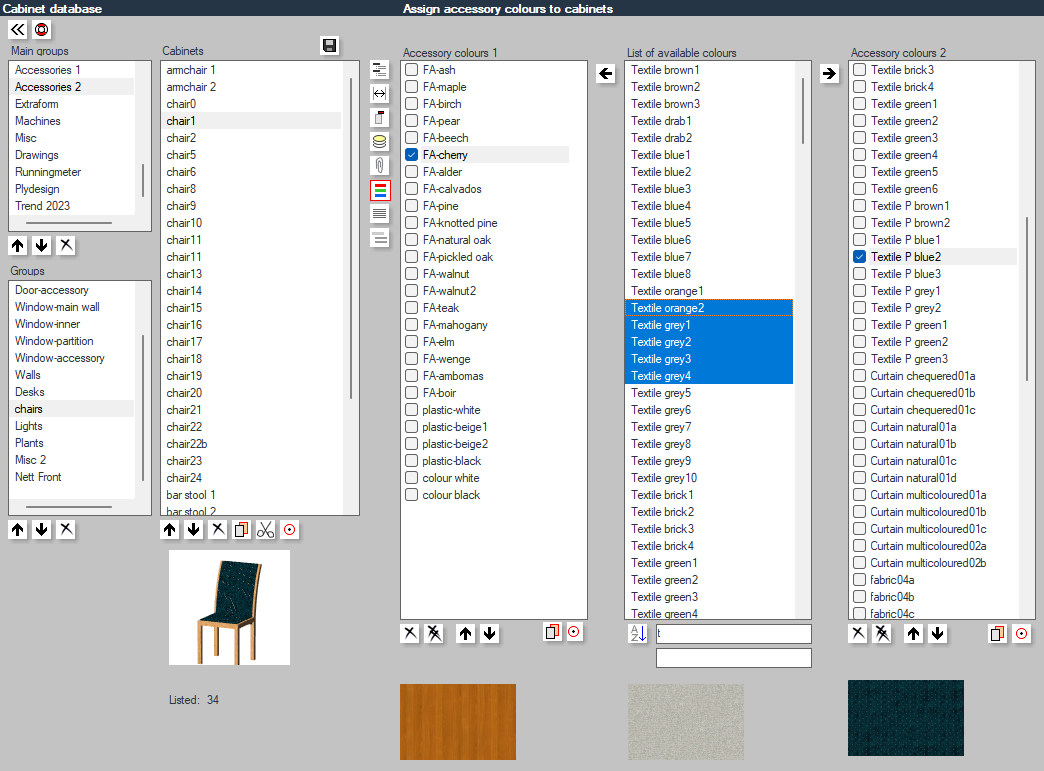Uncheck Textile P blue2 checkbox

click(x=860, y=256)
